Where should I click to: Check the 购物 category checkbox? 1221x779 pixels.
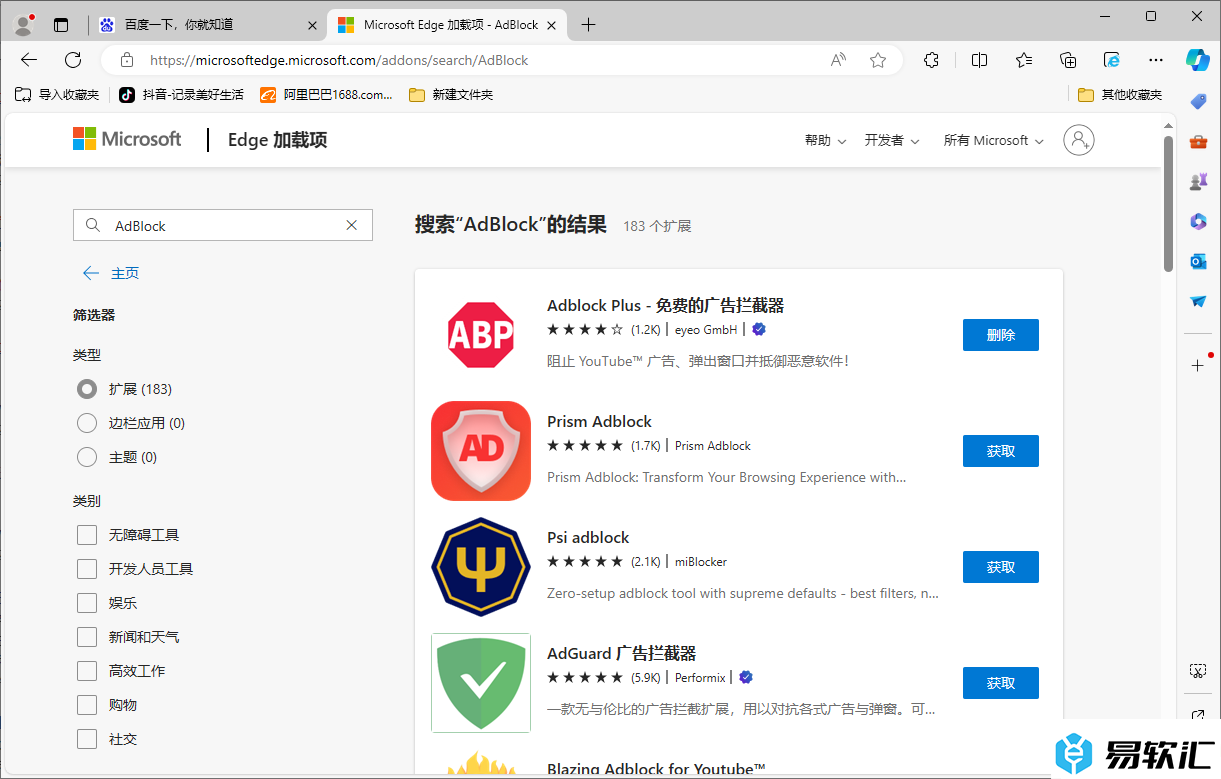(87, 705)
